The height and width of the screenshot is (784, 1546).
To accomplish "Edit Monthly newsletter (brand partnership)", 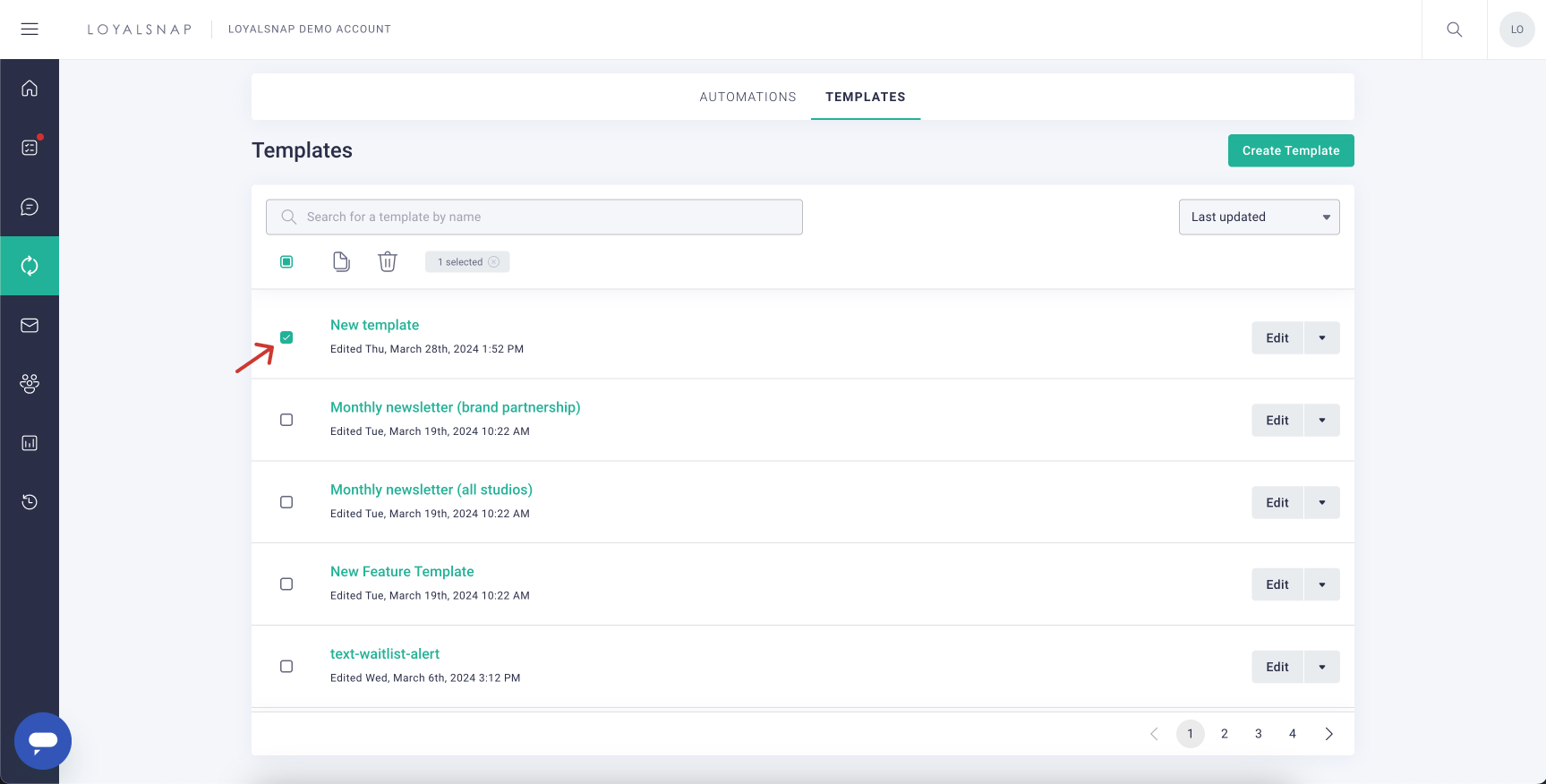I will coord(1277,420).
